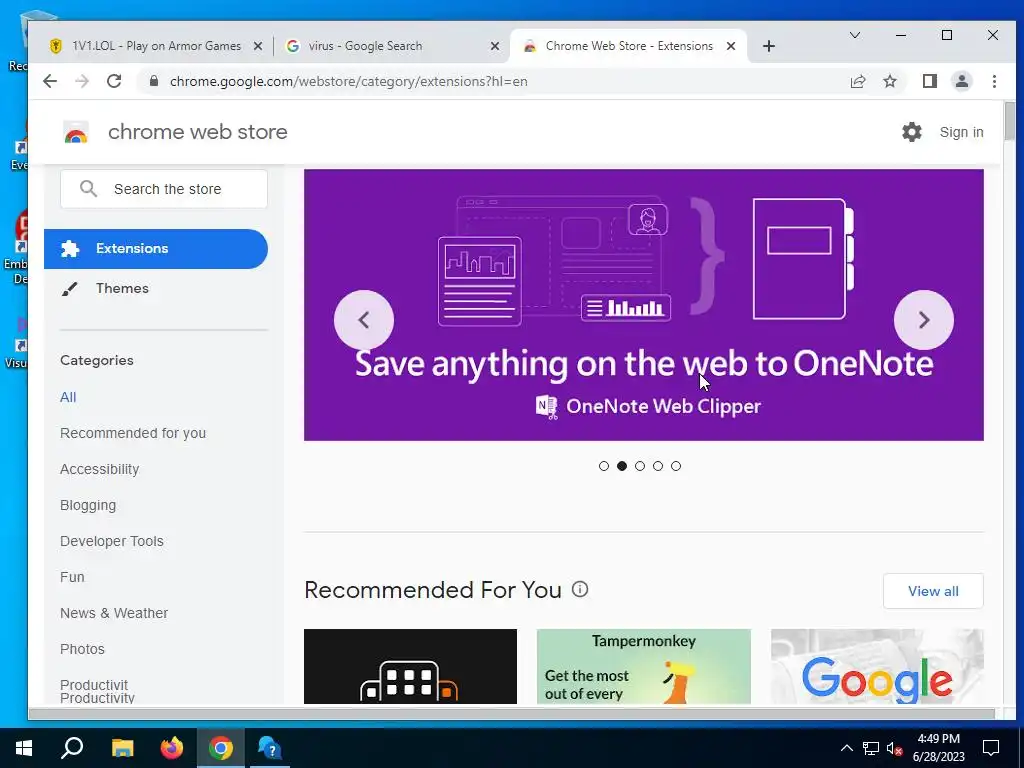
Task: Reload the Chrome Web Store page
Action: point(114,81)
